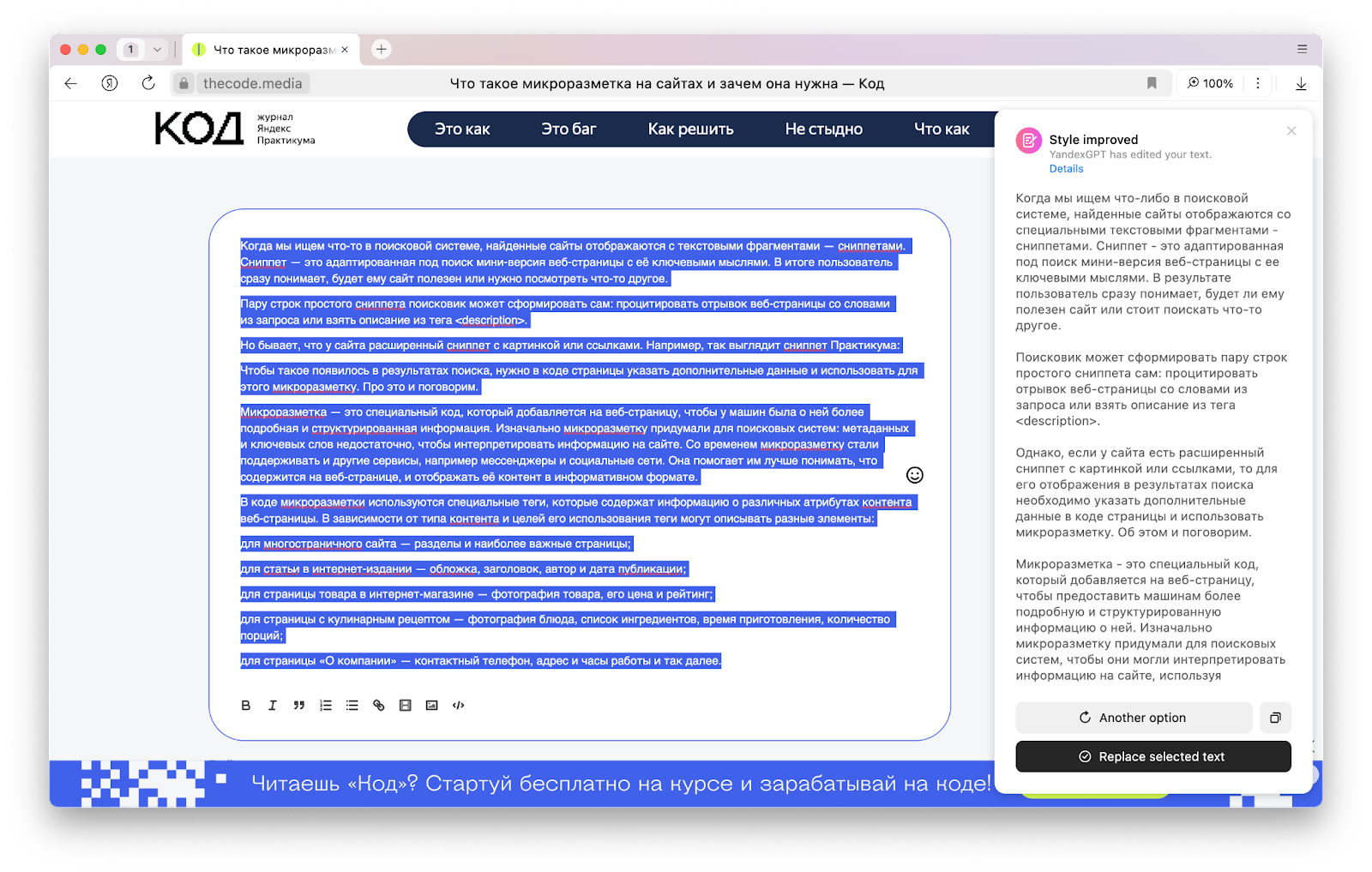Screen dimensions: 1372x872
Task: Go to the 'Как решить' menu item
Action: coord(690,129)
